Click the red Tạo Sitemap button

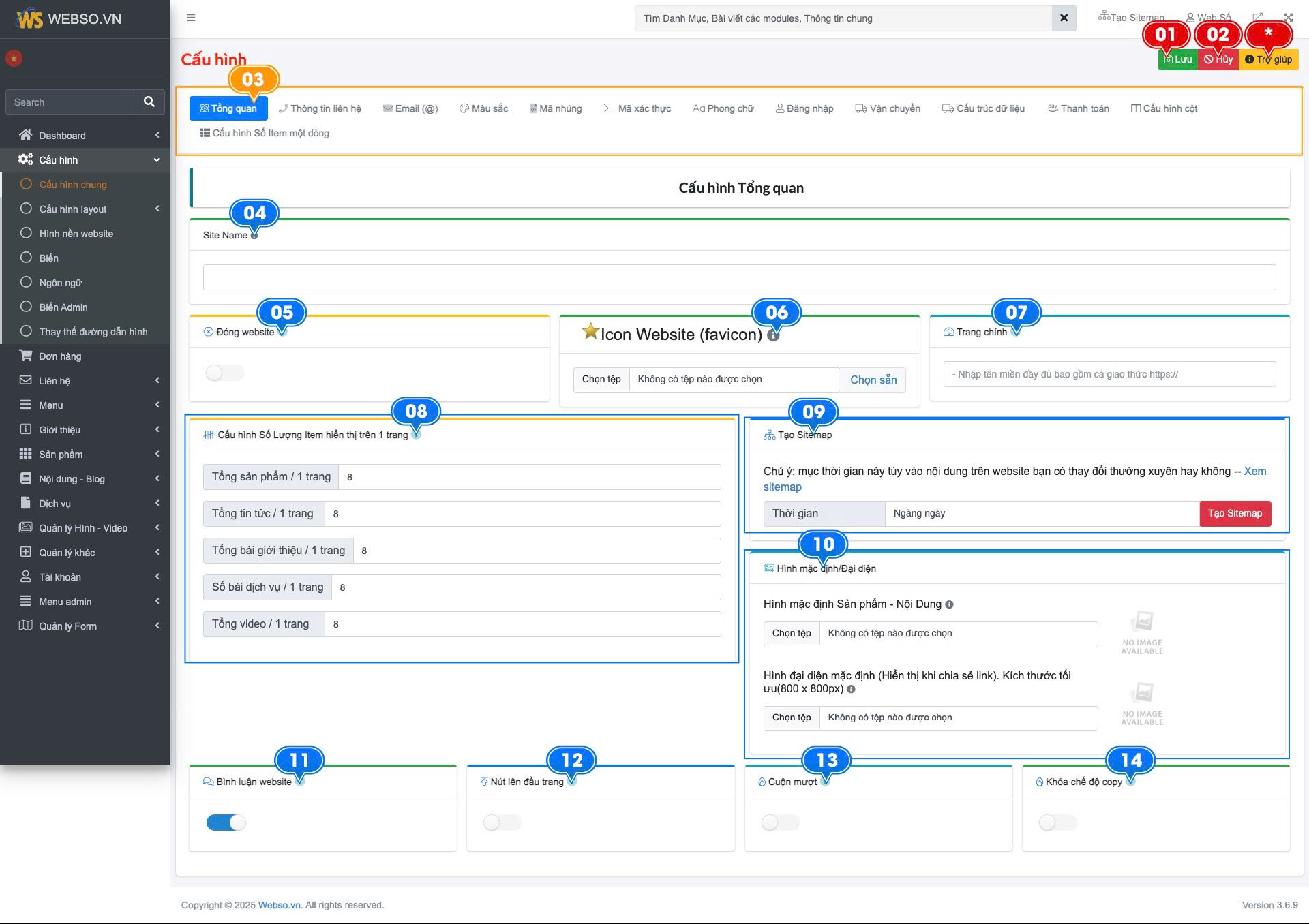[1235, 514]
